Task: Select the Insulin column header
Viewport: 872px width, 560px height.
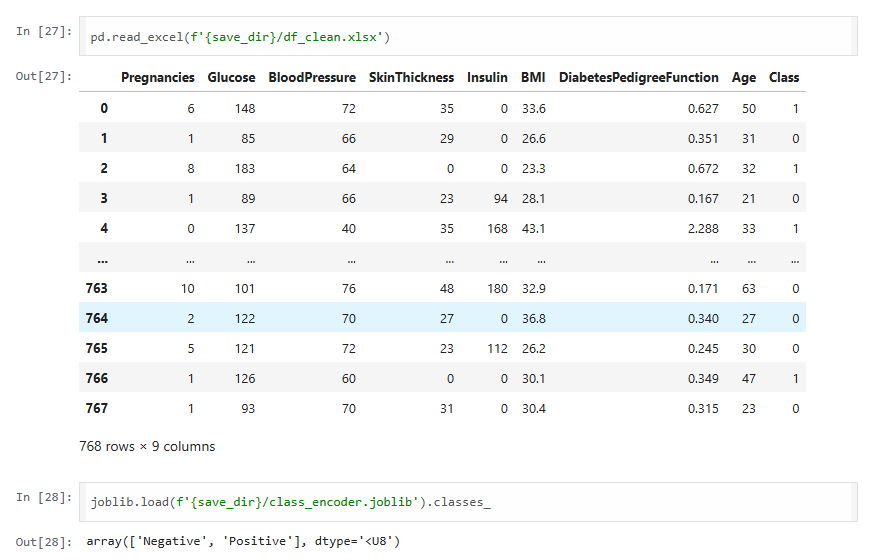Action: coord(487,77)
